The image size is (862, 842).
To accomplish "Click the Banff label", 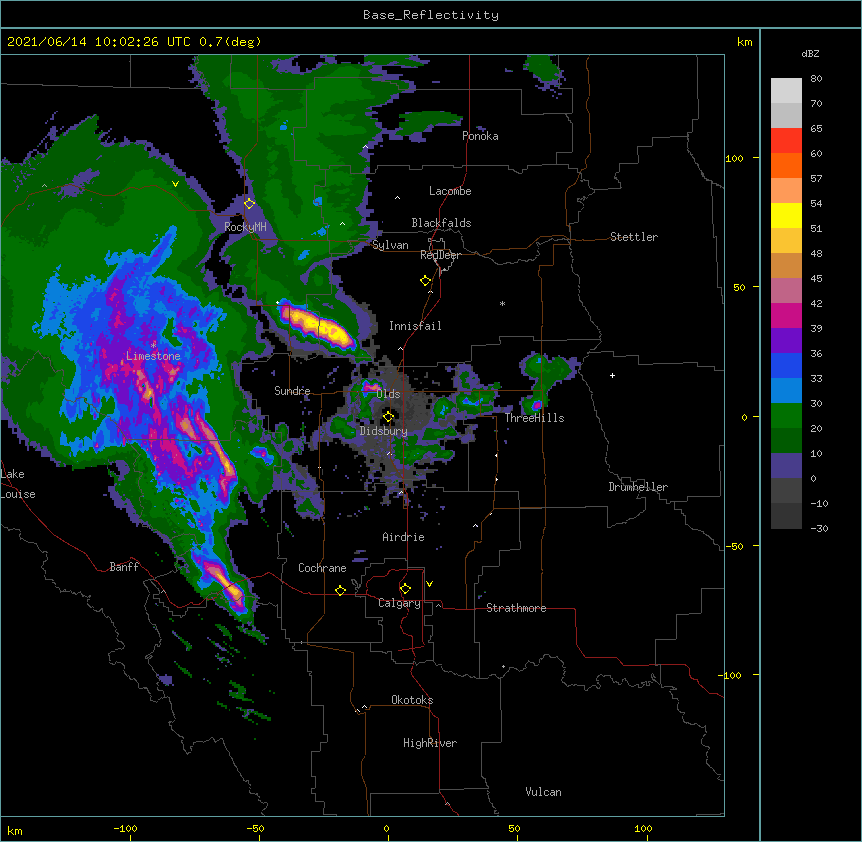I will [x=124, y=567].
